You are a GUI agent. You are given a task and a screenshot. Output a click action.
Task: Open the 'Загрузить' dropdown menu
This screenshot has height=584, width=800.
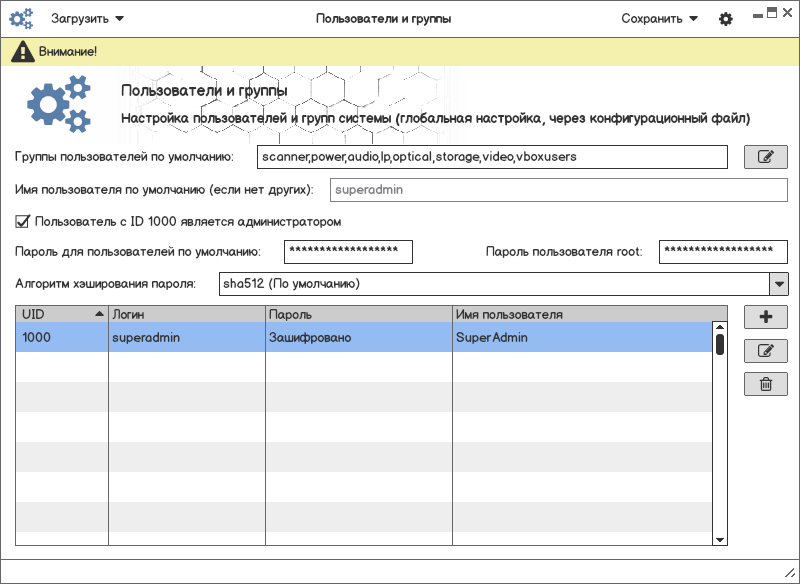coord(88,19)
